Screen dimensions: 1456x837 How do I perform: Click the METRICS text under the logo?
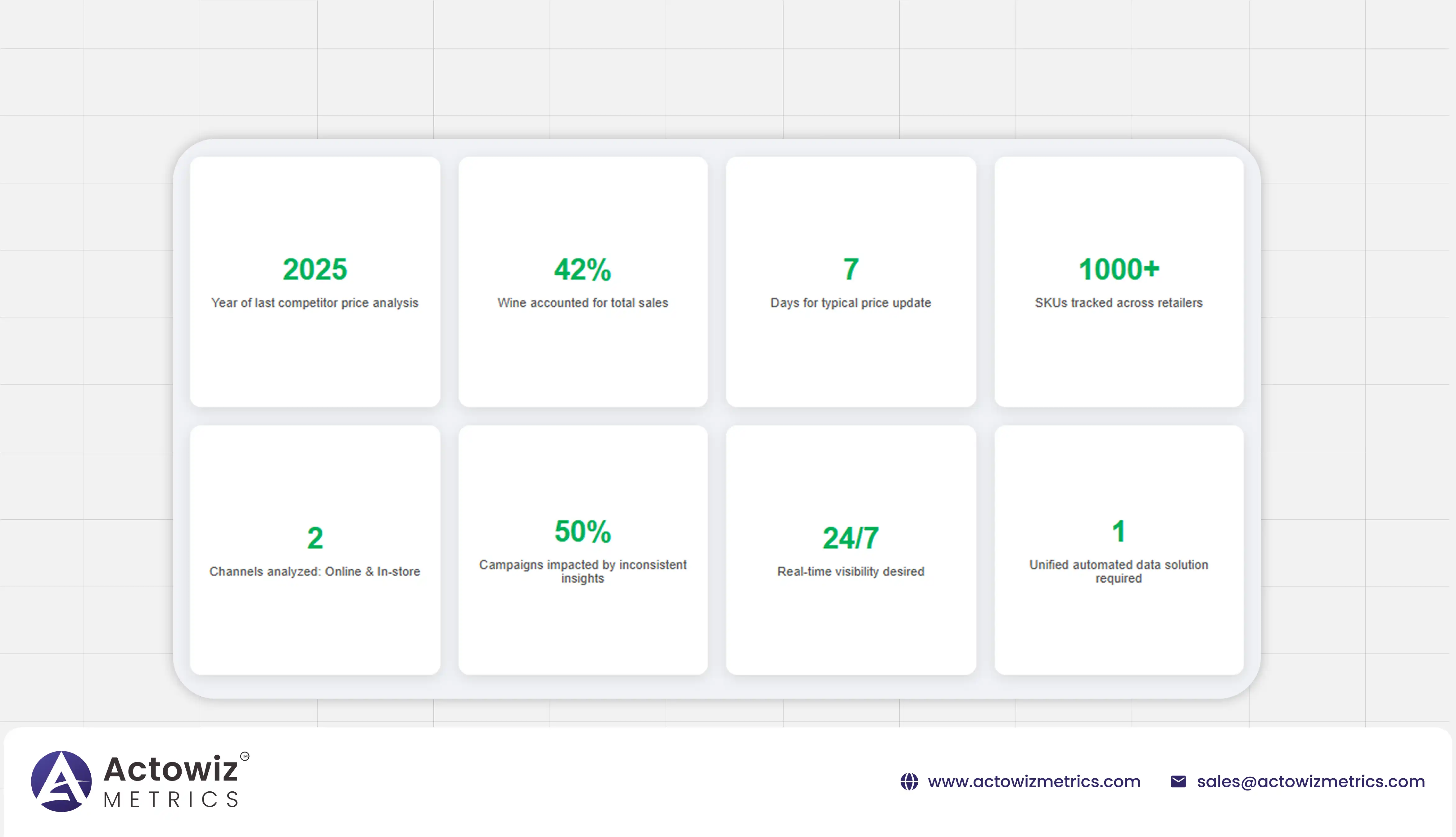point(171,800)
